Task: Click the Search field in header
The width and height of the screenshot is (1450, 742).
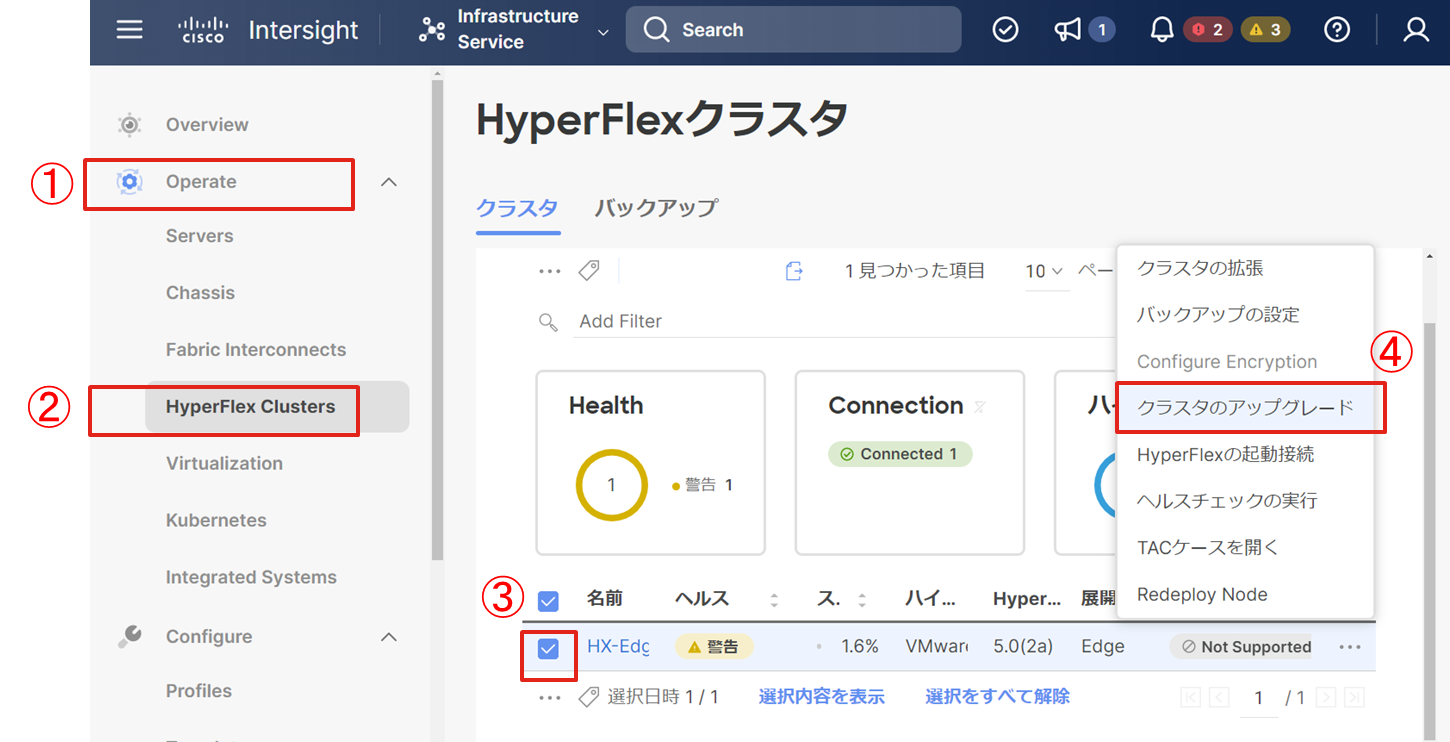Action: 793,30
